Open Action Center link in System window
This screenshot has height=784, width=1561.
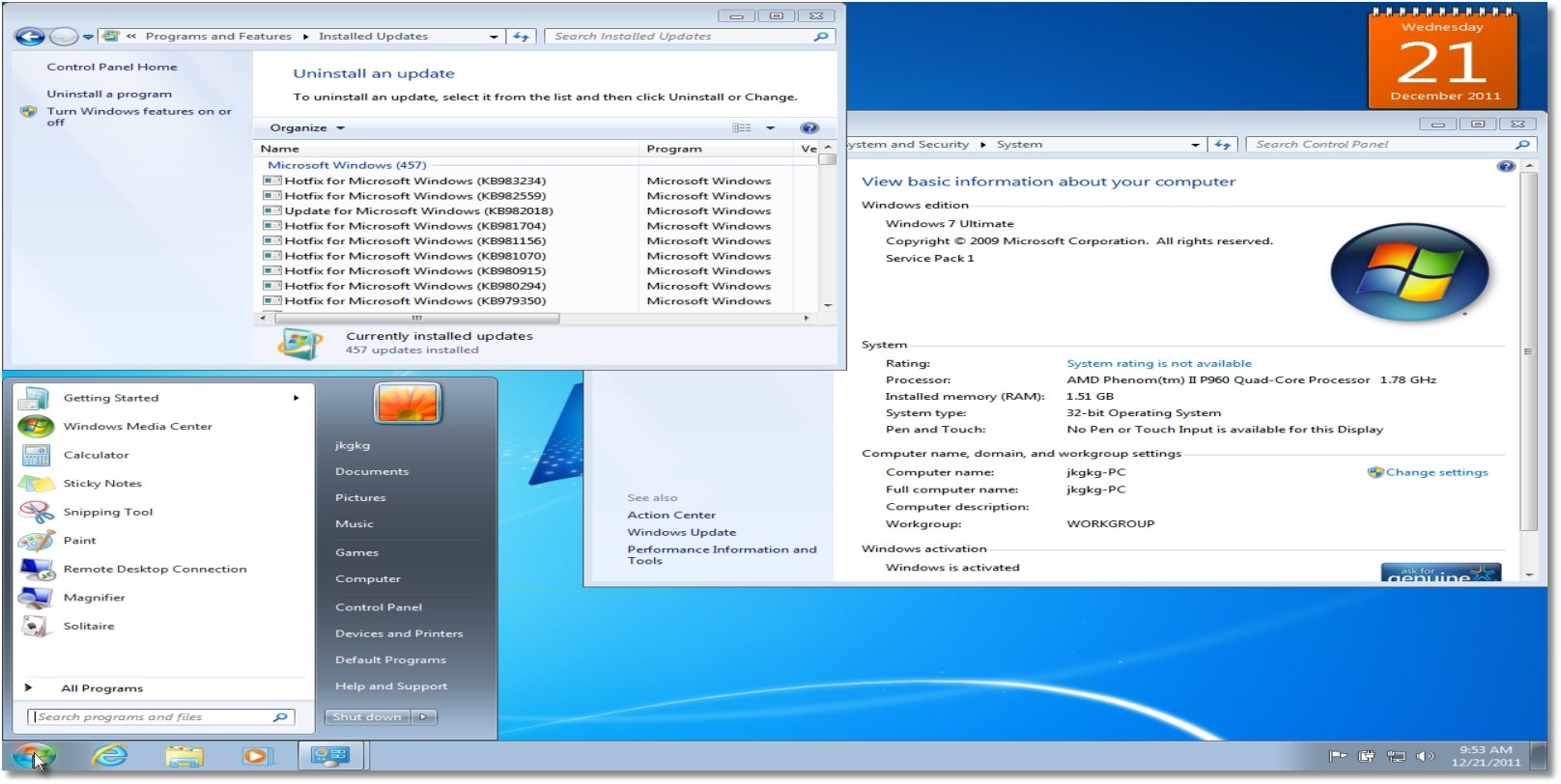pos(671,516)
